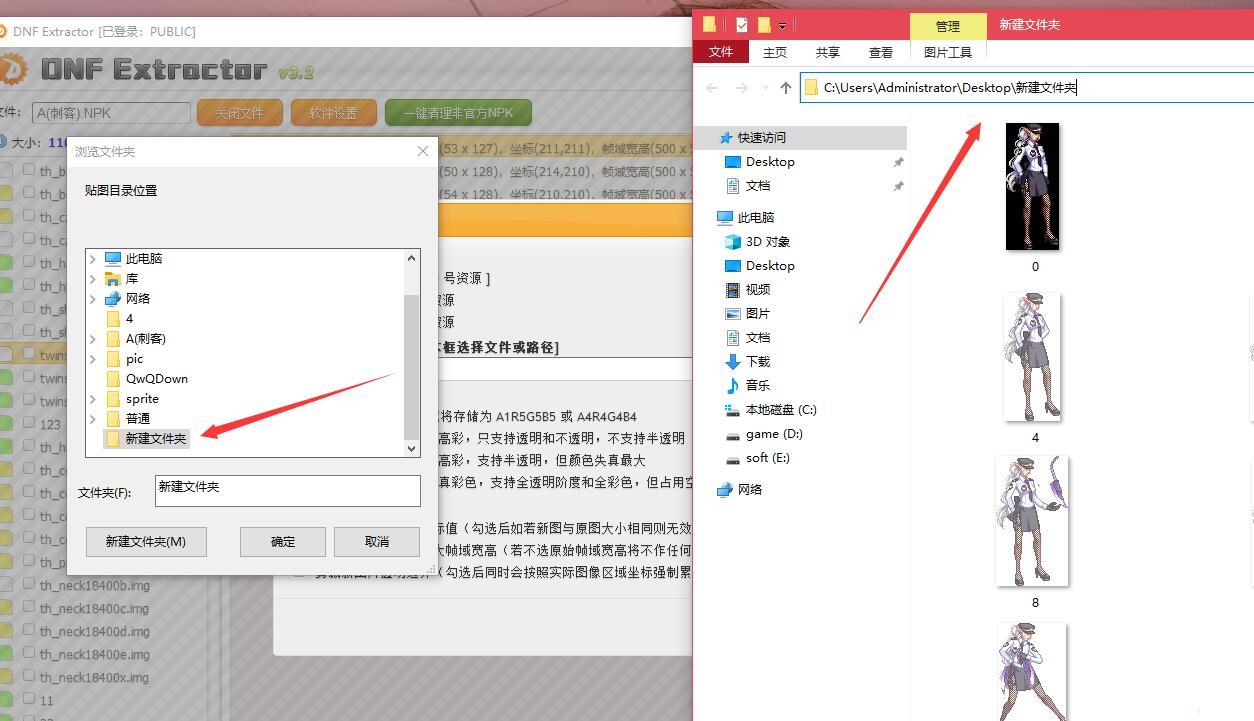Screen dimensions: 1254x721
Task: Confirm with the 确定 button
Action: (283, 541)
